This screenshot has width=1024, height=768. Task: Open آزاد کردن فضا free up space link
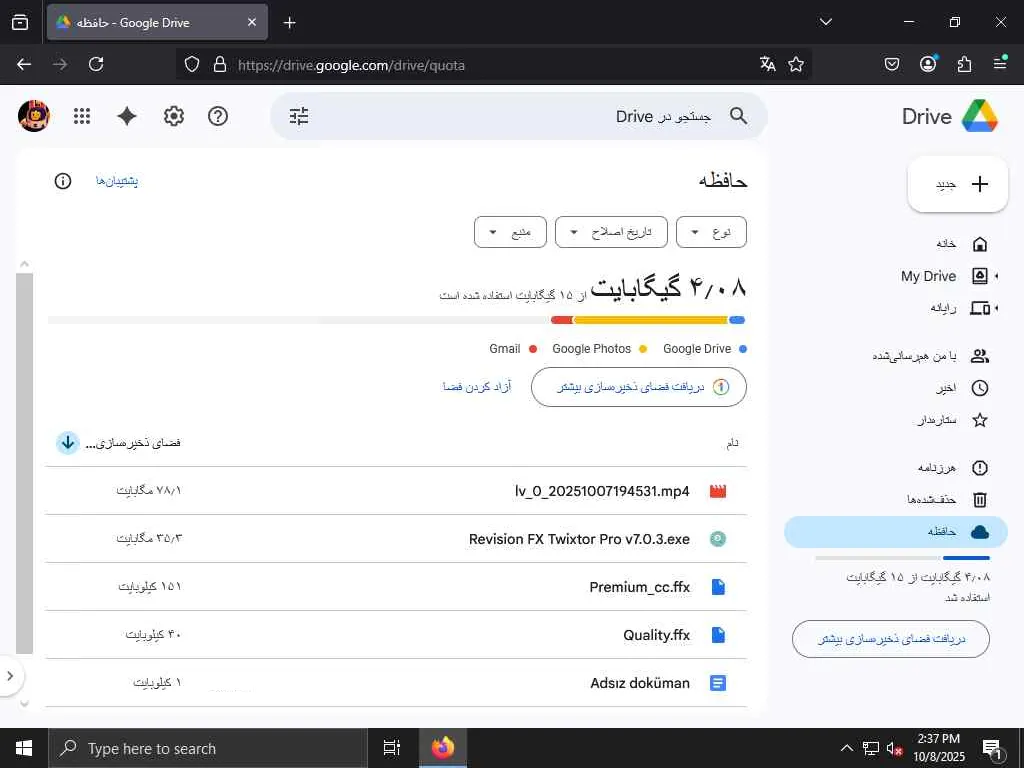pos(477,387)
